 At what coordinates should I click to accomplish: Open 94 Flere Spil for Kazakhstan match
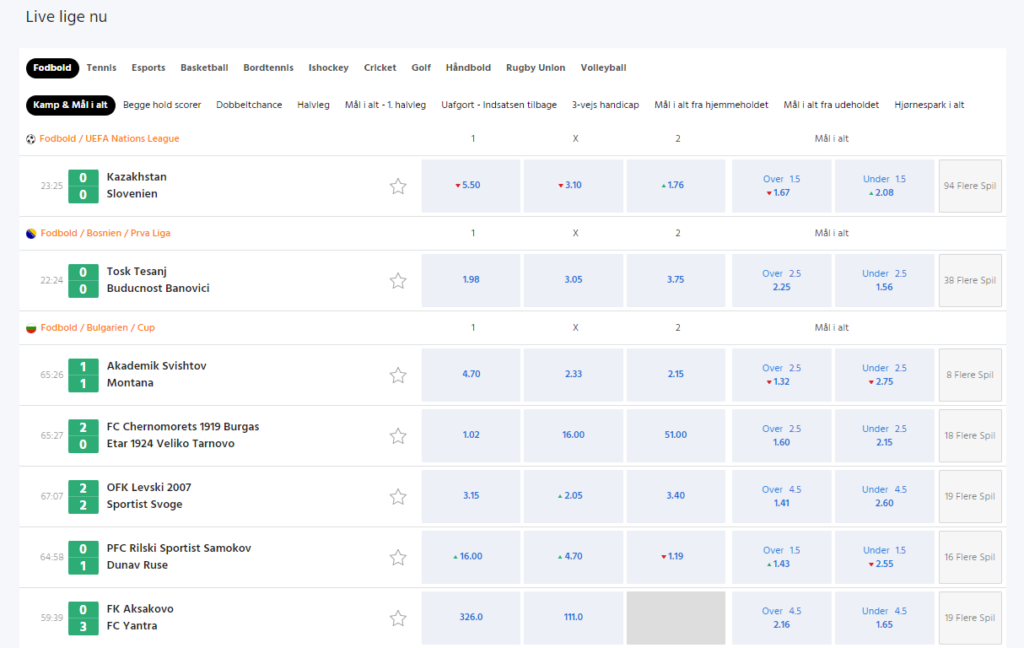coord(970,186)
